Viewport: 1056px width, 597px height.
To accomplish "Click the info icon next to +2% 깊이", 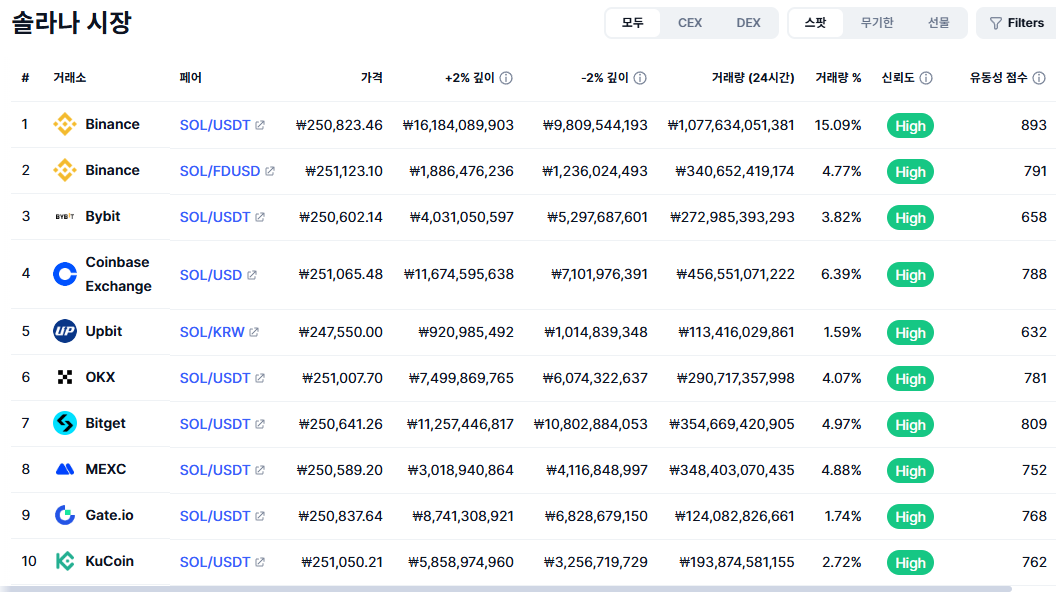I will [x=506, y=78].
